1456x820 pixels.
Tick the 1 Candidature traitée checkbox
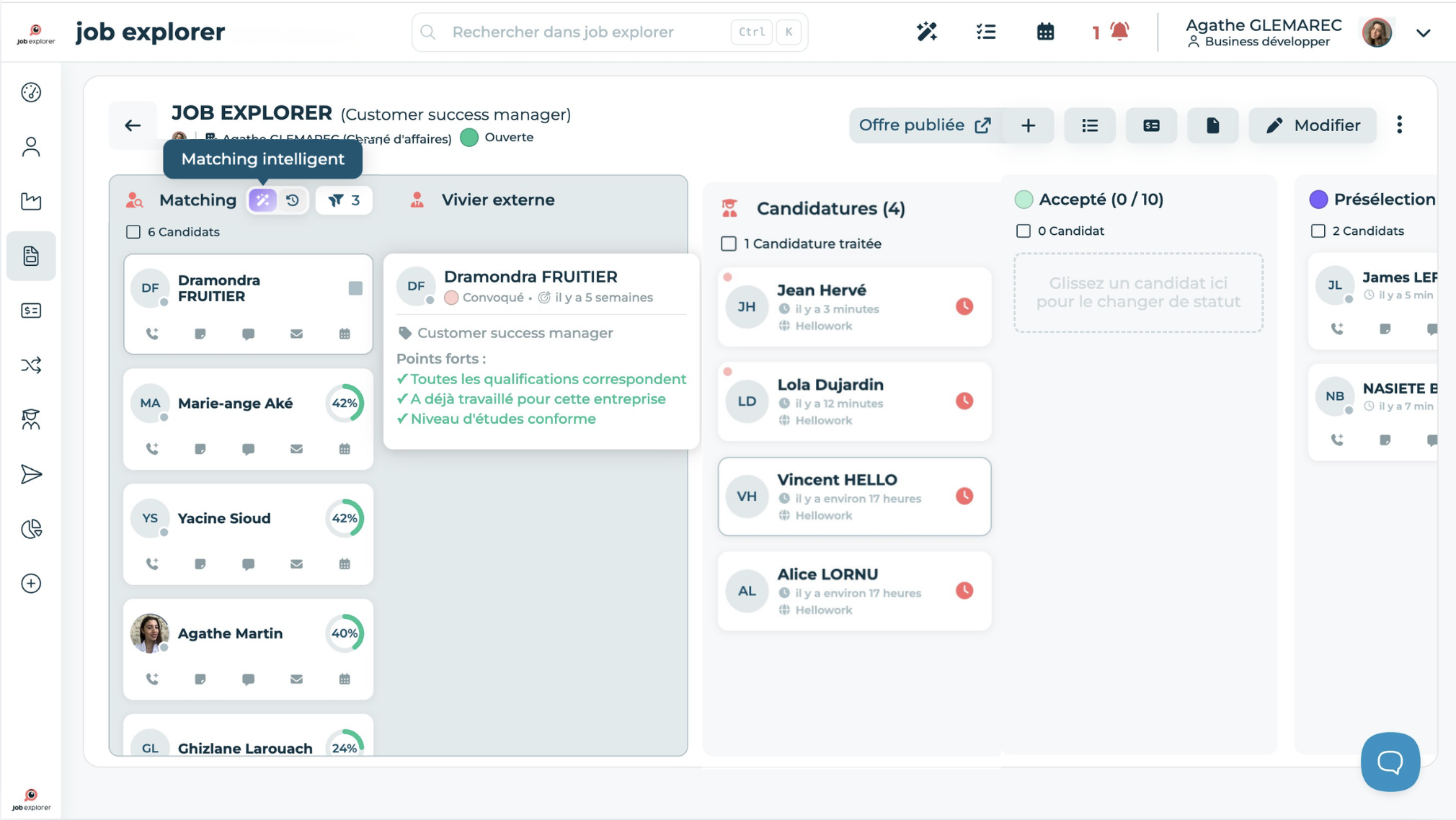729,244
